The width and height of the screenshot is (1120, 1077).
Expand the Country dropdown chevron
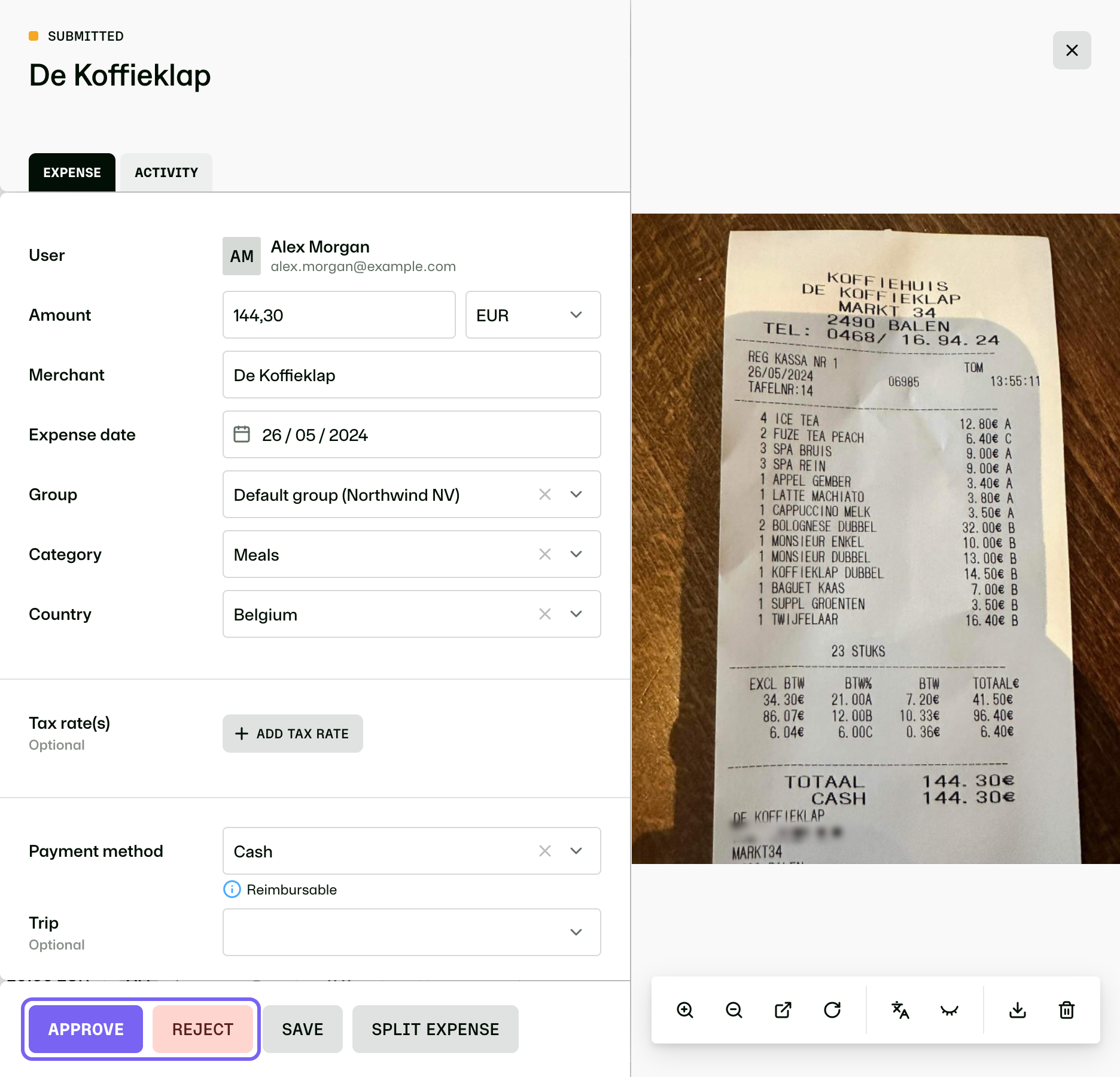click(576, 614)
